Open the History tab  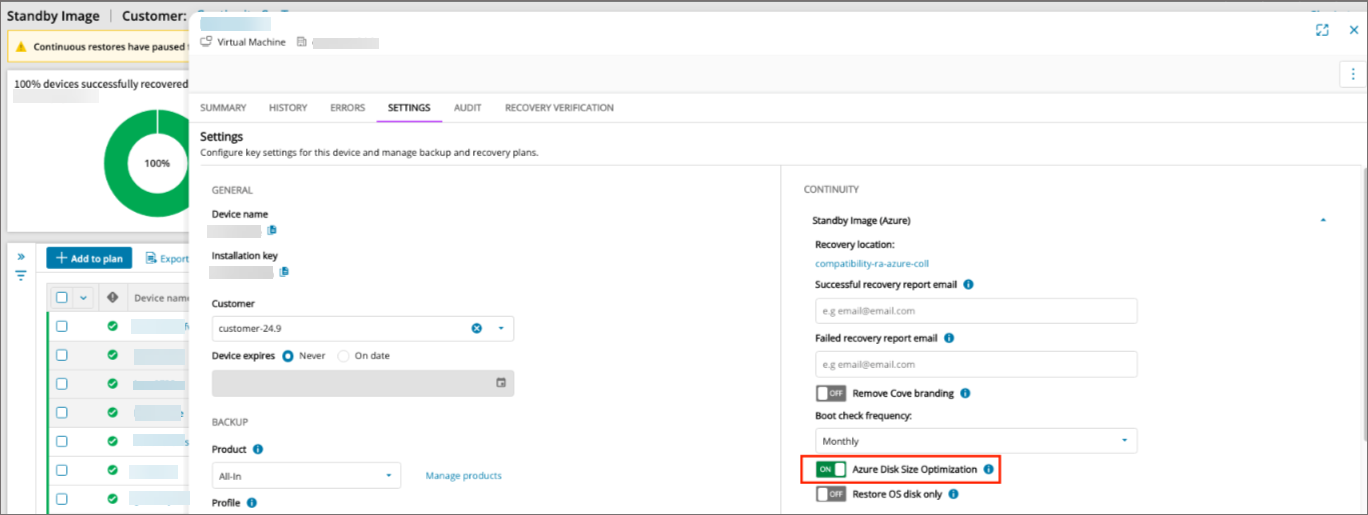288,108
